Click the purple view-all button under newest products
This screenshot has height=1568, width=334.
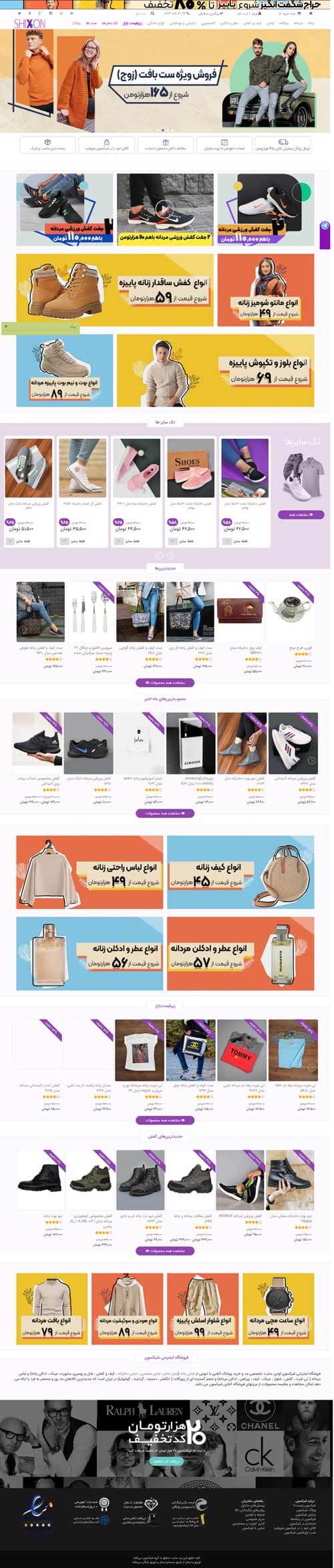165,682
